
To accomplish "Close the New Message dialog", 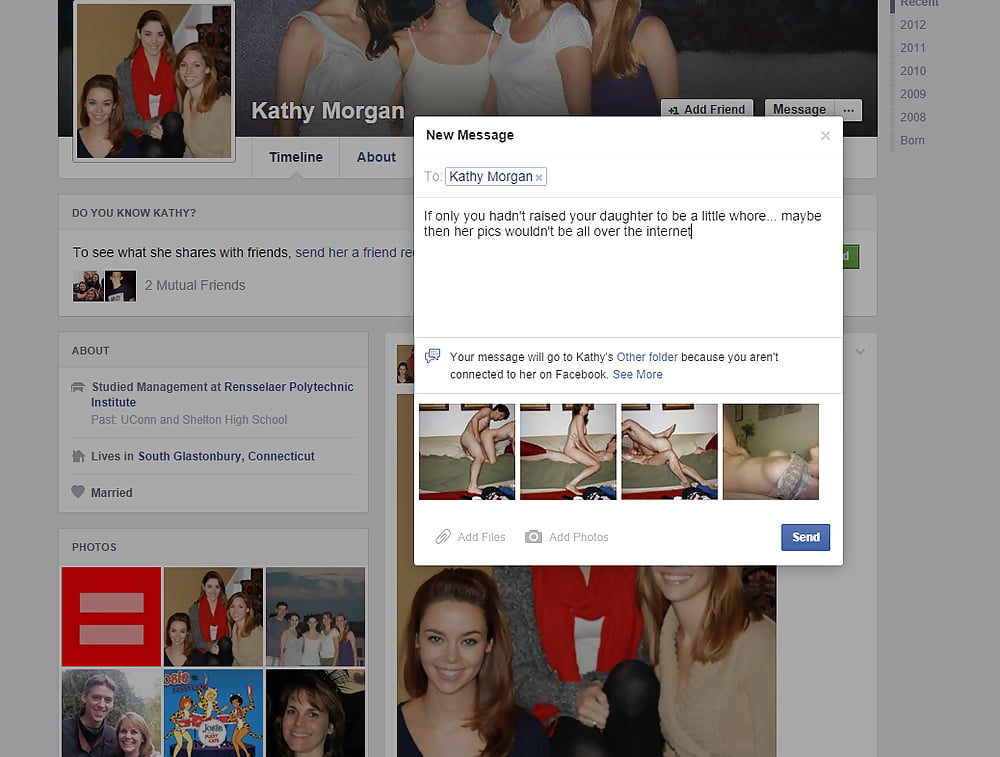I will point(825,135).
